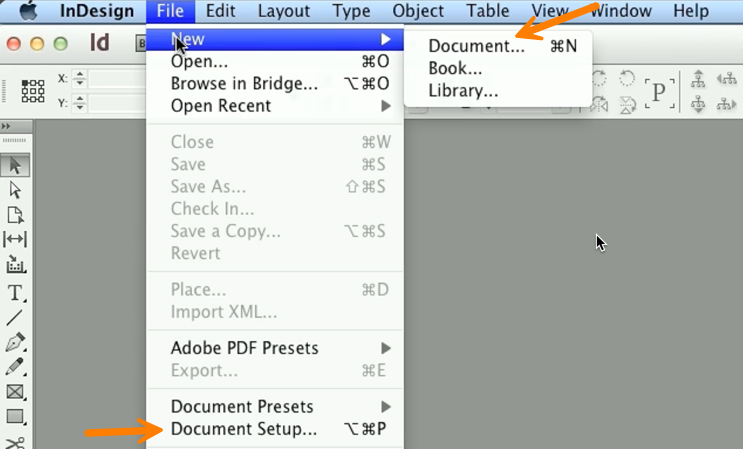This screenshot has width=743, height=449.
Task: Click the Y position input field
Action: point(118,103)
